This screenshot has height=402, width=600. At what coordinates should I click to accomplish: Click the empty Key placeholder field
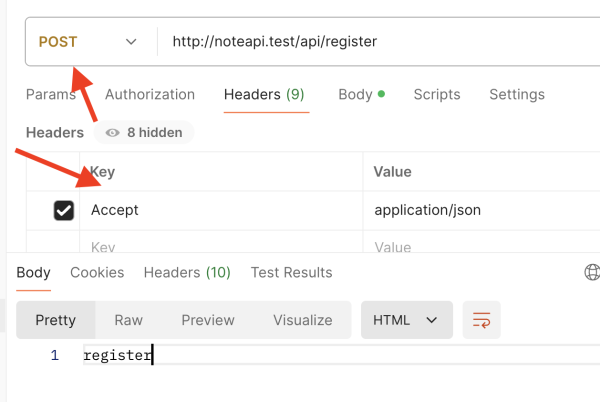[220, 246]
